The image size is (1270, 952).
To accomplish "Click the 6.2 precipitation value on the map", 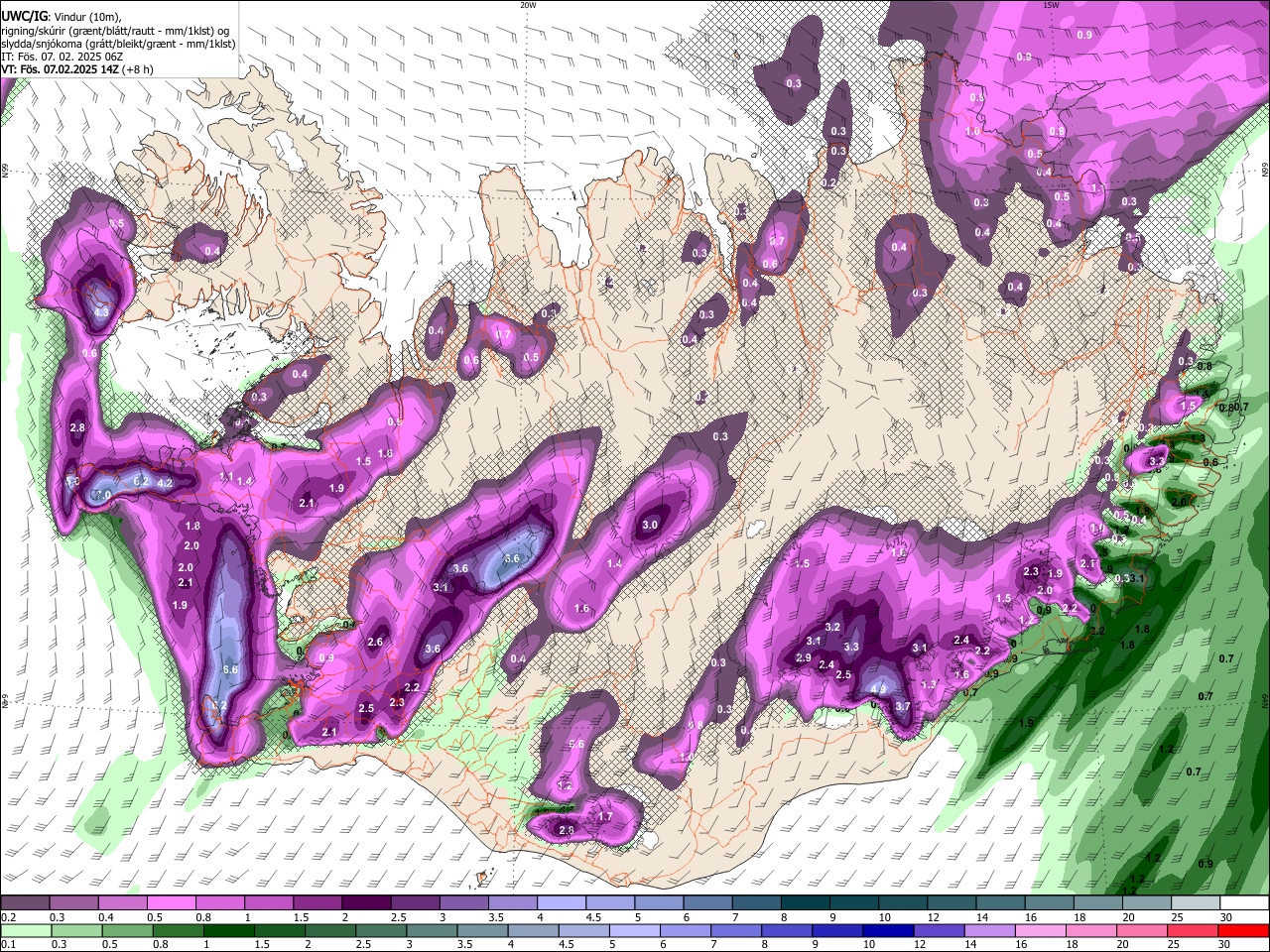I will pyautogui.click(x=141, y=482).
